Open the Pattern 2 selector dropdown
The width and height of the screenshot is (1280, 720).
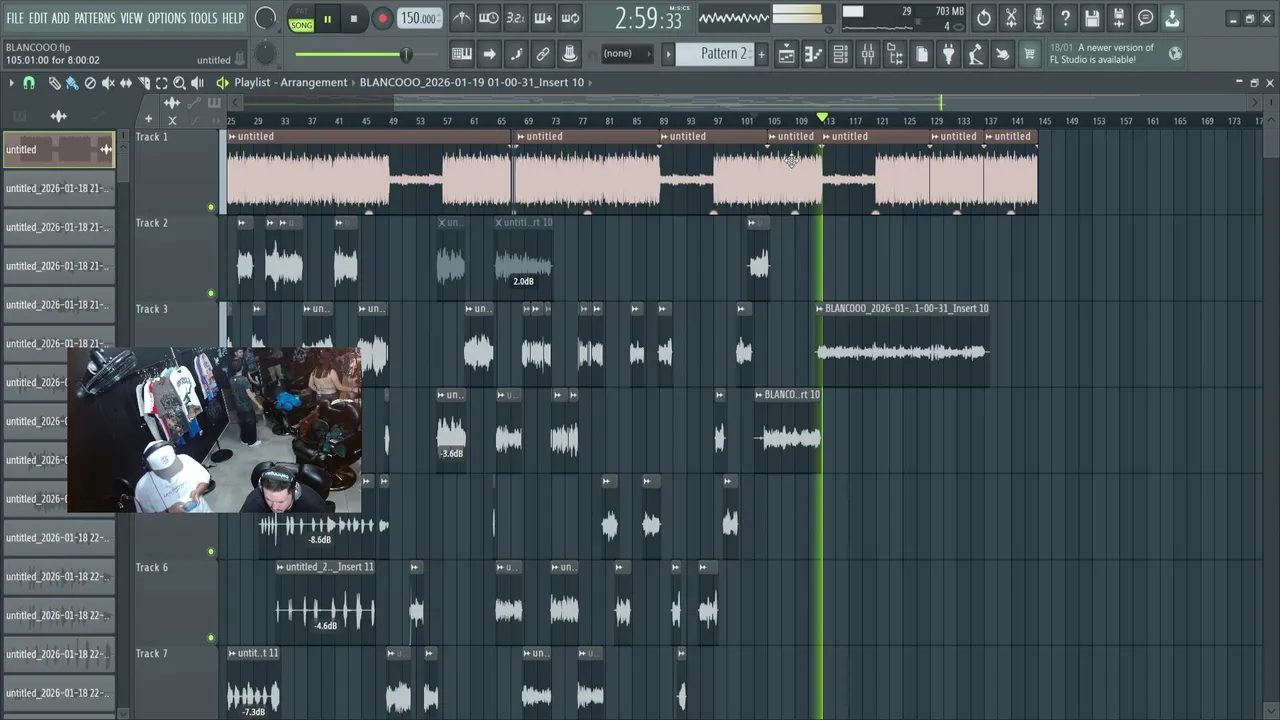(715, 54)
